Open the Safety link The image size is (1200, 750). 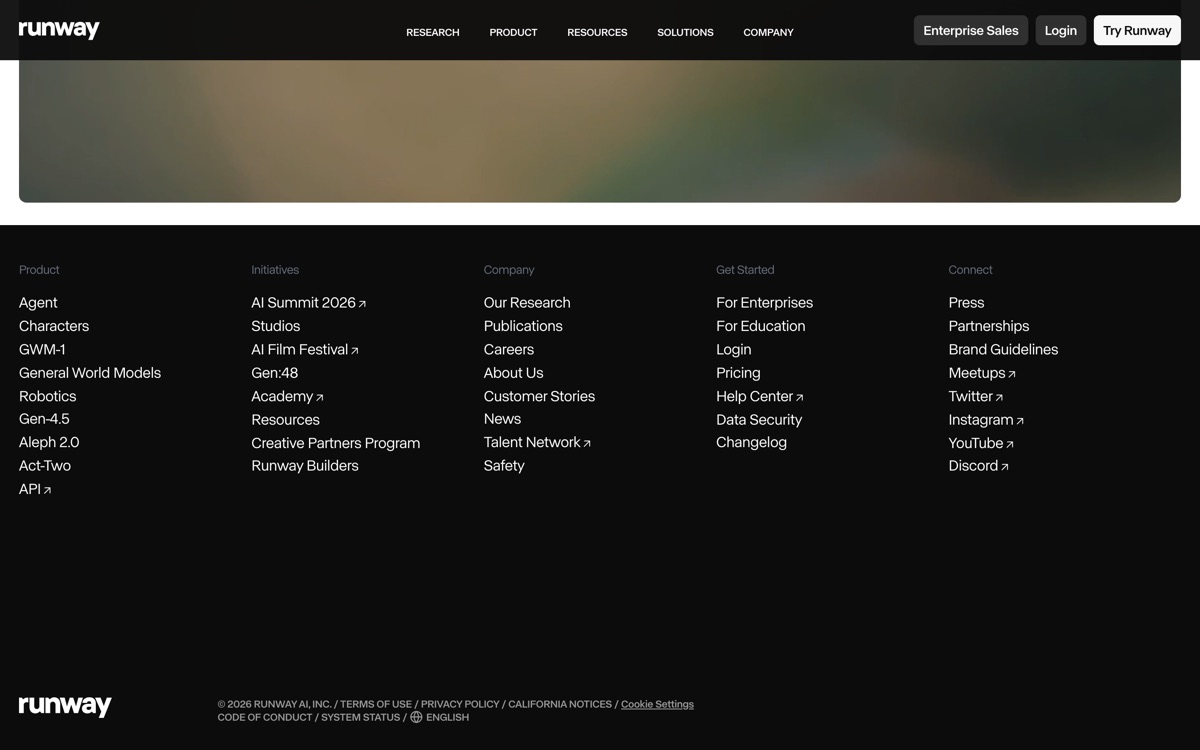click(x=504, y=465)
